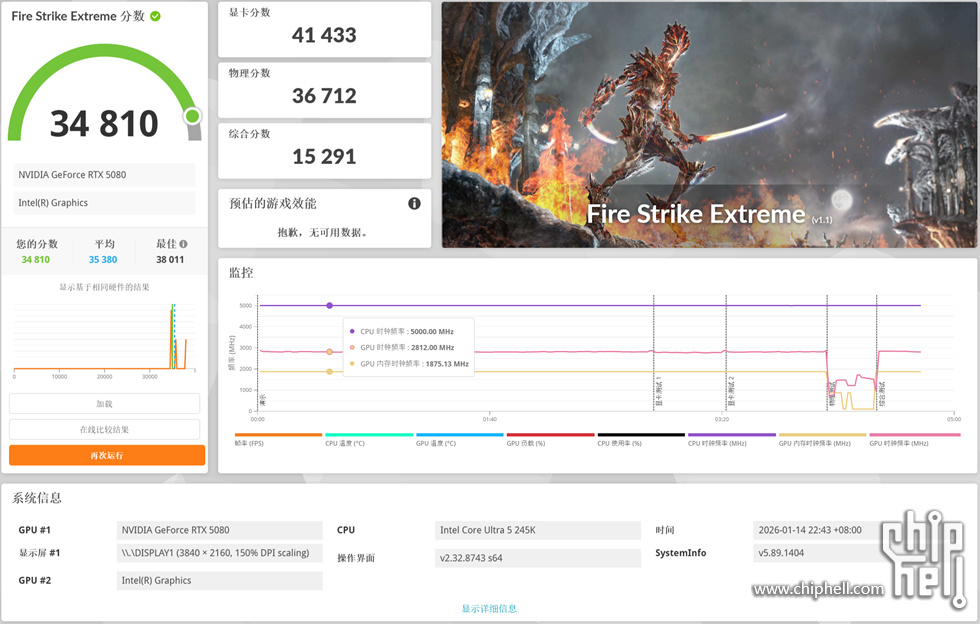Click the 2026-01-14 22:43 time field
The image size is (980, 624).
pyautogui.click(x=819, y=530)
